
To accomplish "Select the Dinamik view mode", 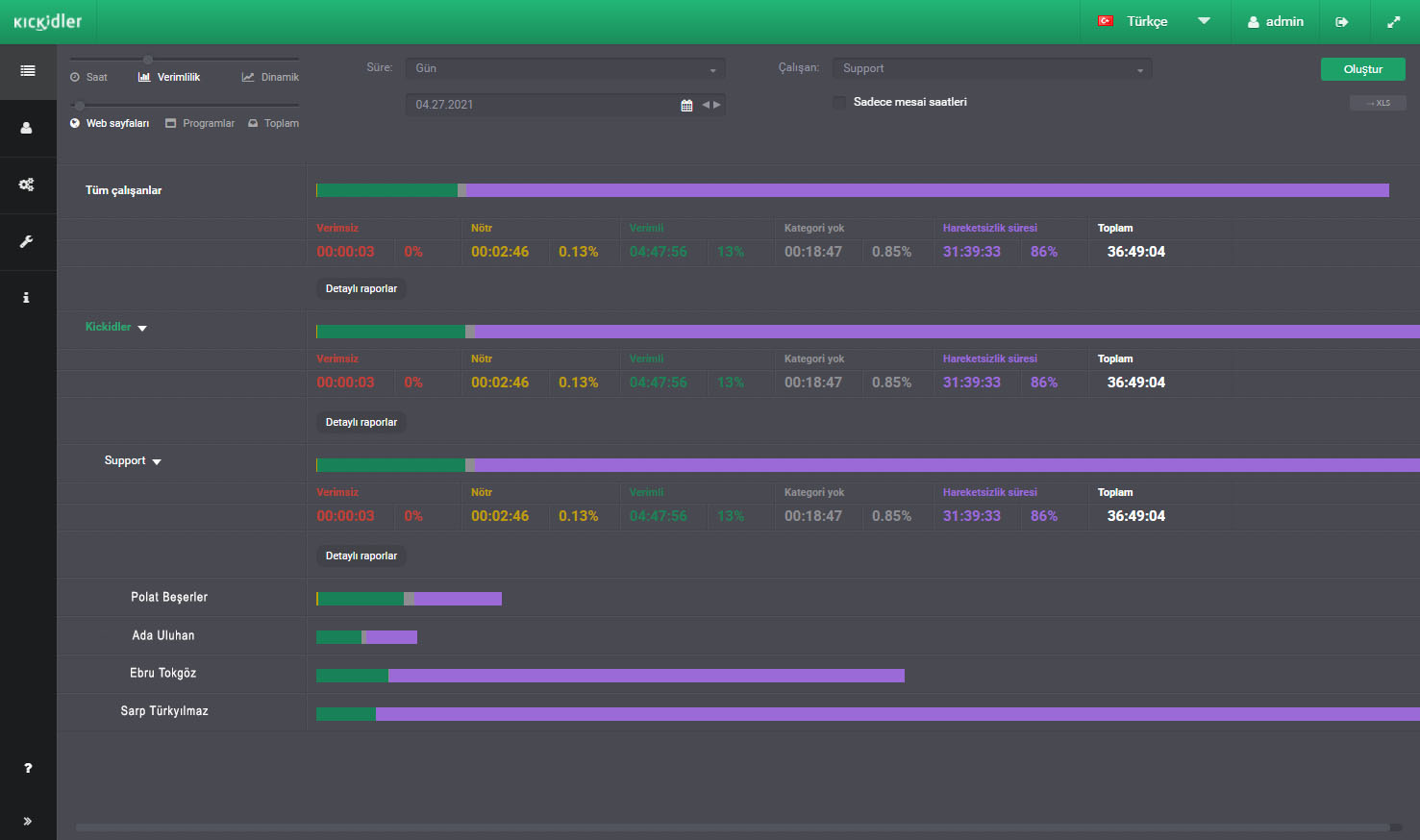I will pos(270,77).
